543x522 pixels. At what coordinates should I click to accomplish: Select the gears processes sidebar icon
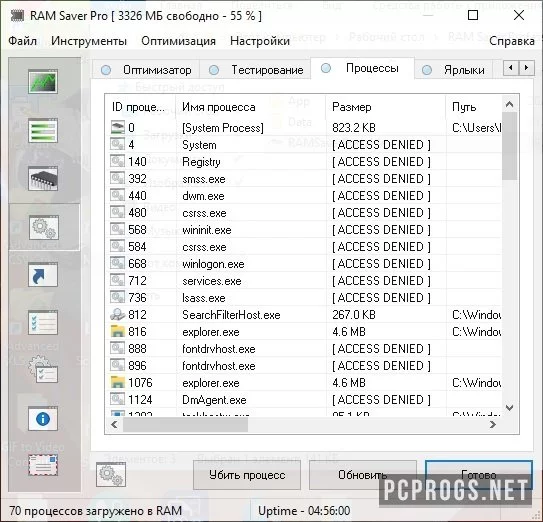(x=44, y=227)
